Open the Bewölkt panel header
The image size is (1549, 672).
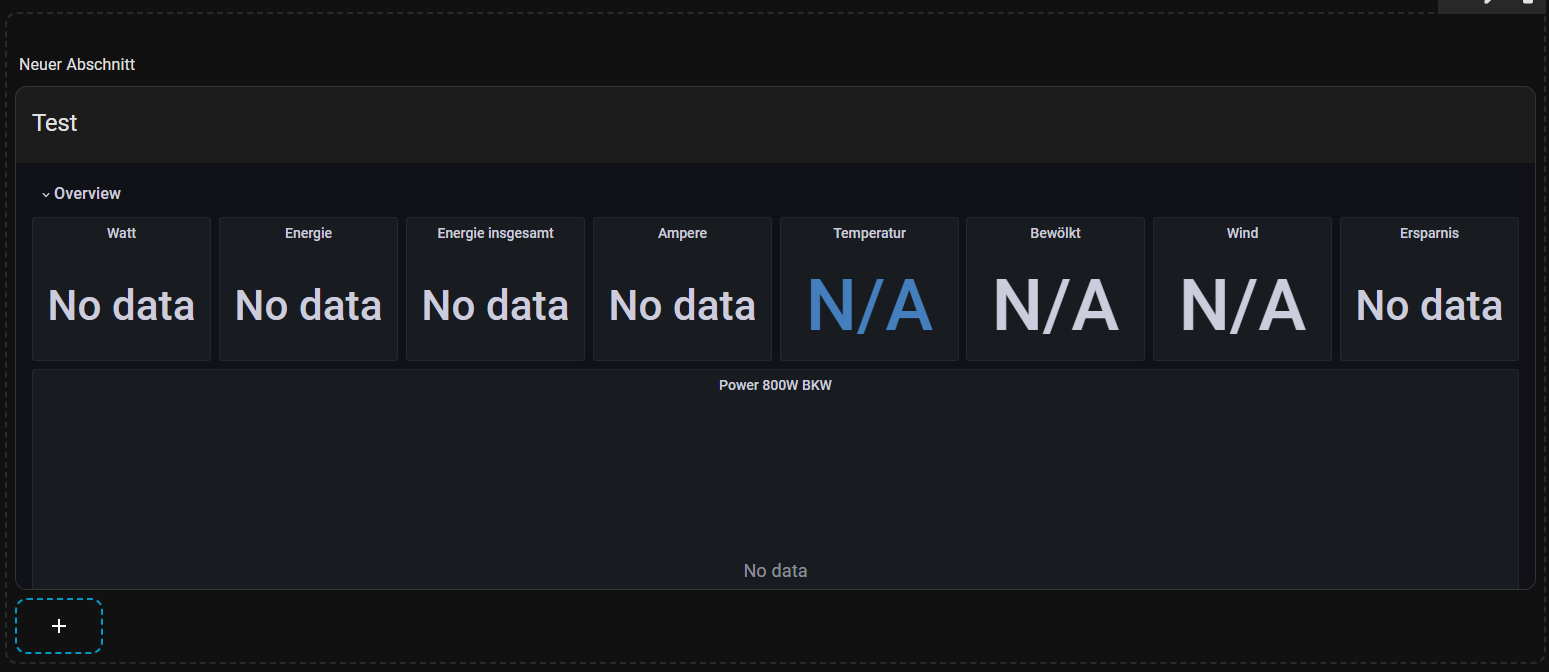click(1055, 233)
